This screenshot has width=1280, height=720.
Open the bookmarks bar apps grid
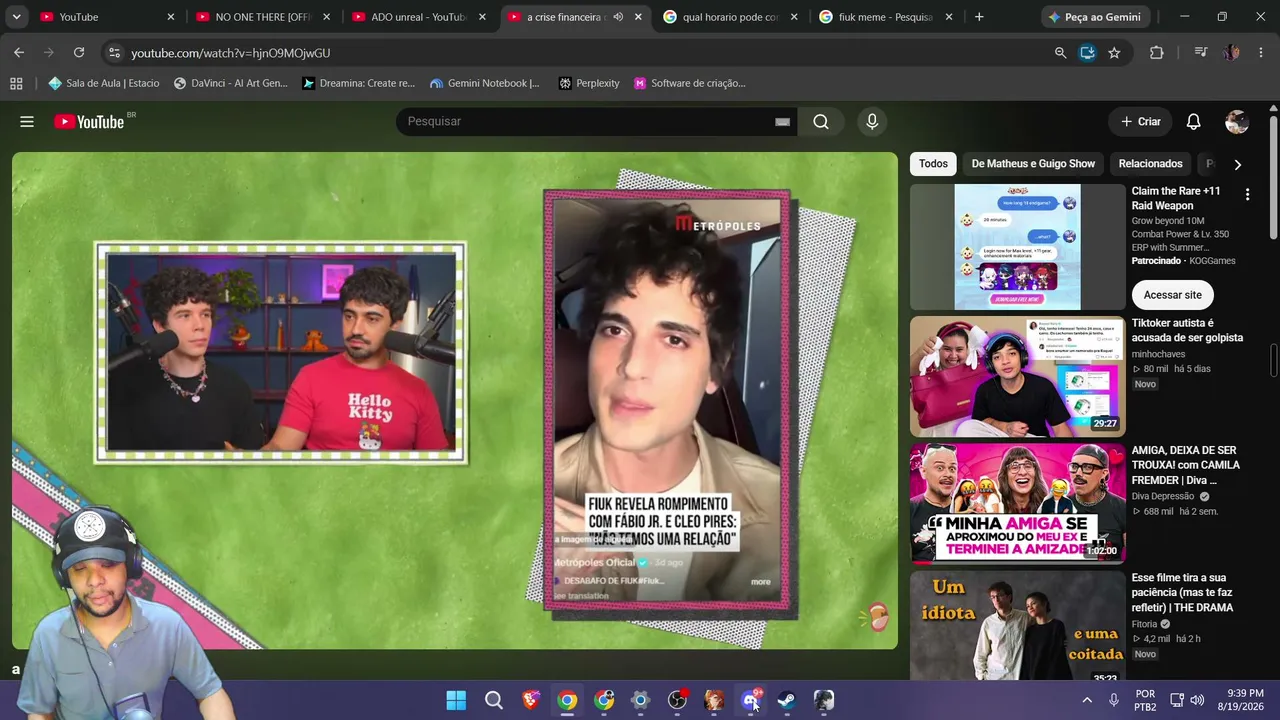[16, 83]
